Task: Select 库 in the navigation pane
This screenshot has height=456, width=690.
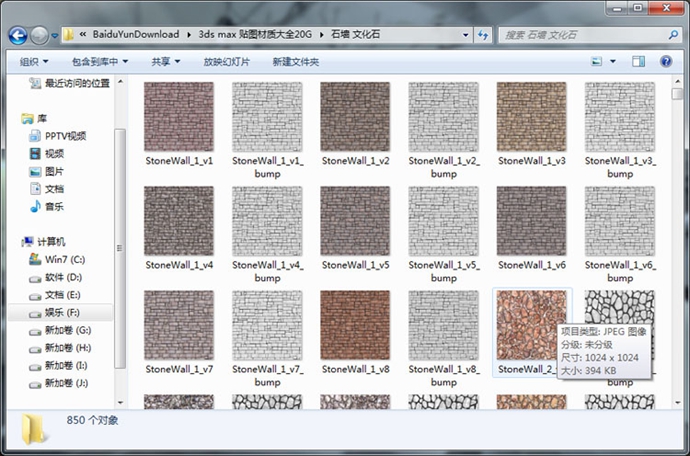Action: point(34,118)
